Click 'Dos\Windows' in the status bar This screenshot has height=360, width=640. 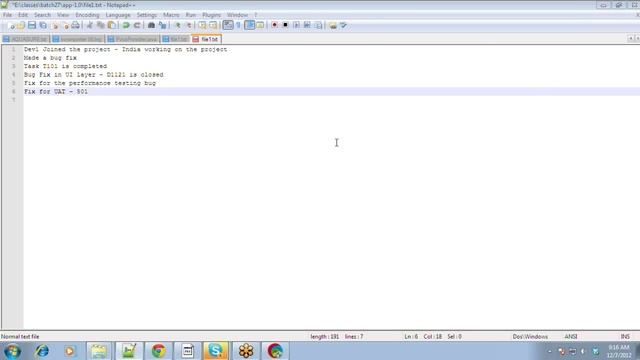[x=530, y=337]
